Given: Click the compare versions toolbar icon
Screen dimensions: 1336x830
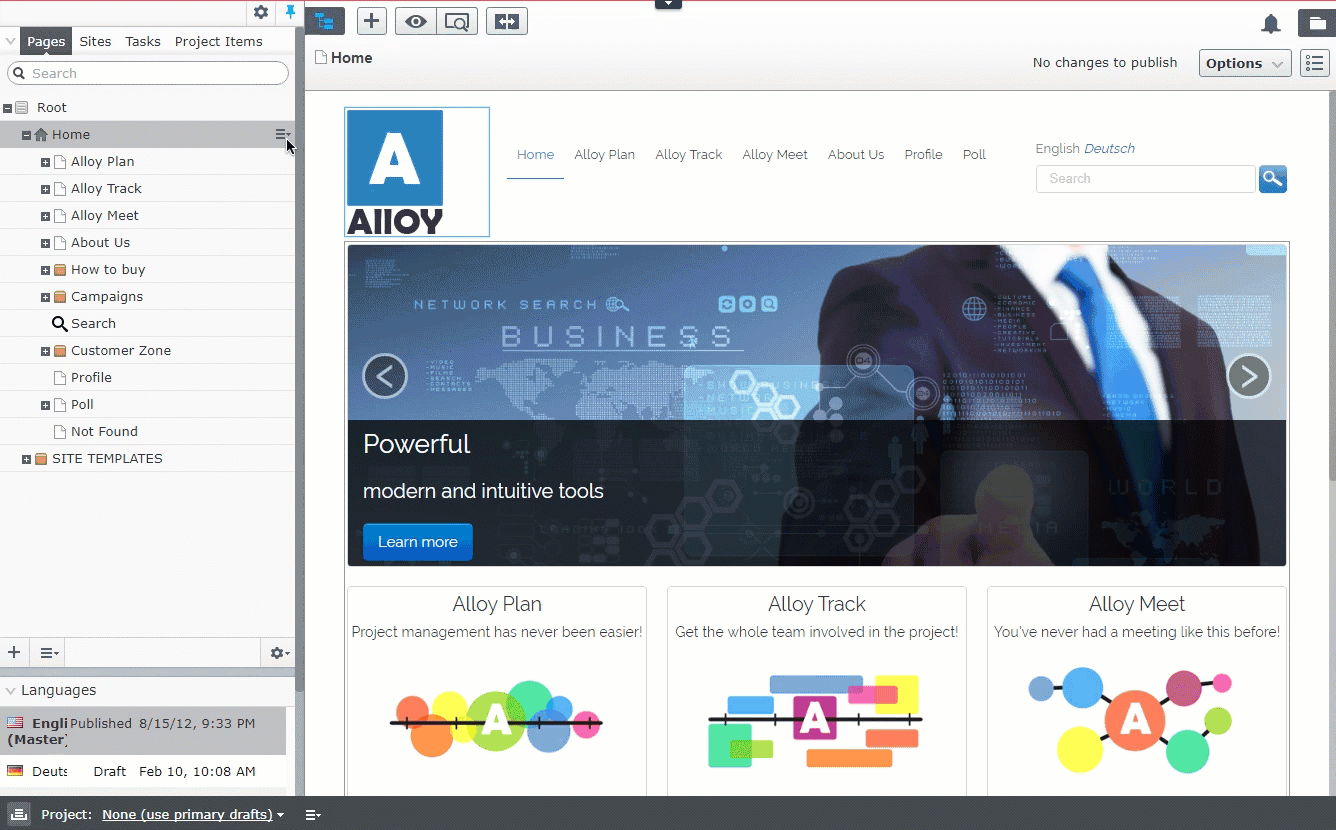Looking at the screenshot, I should 507,21.
